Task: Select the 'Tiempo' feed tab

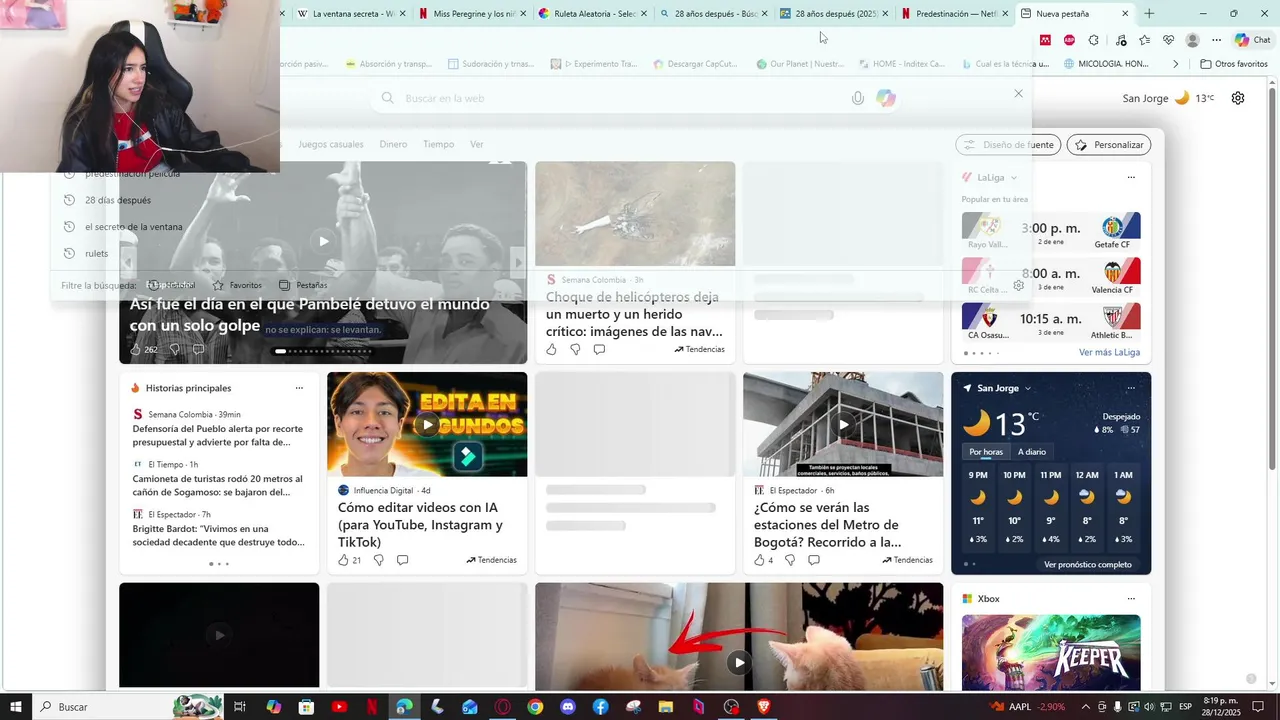Action: click(438, 145)
